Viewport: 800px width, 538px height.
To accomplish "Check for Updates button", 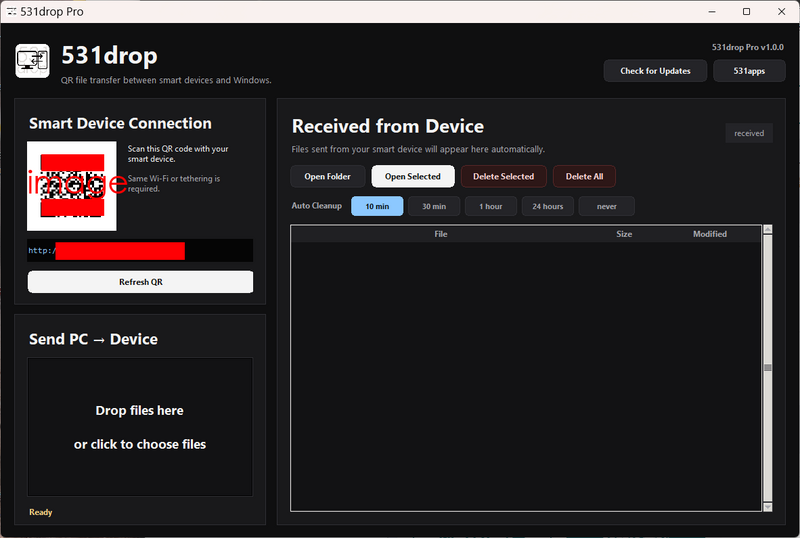I will pyautogui.click(x=655, y=71).
